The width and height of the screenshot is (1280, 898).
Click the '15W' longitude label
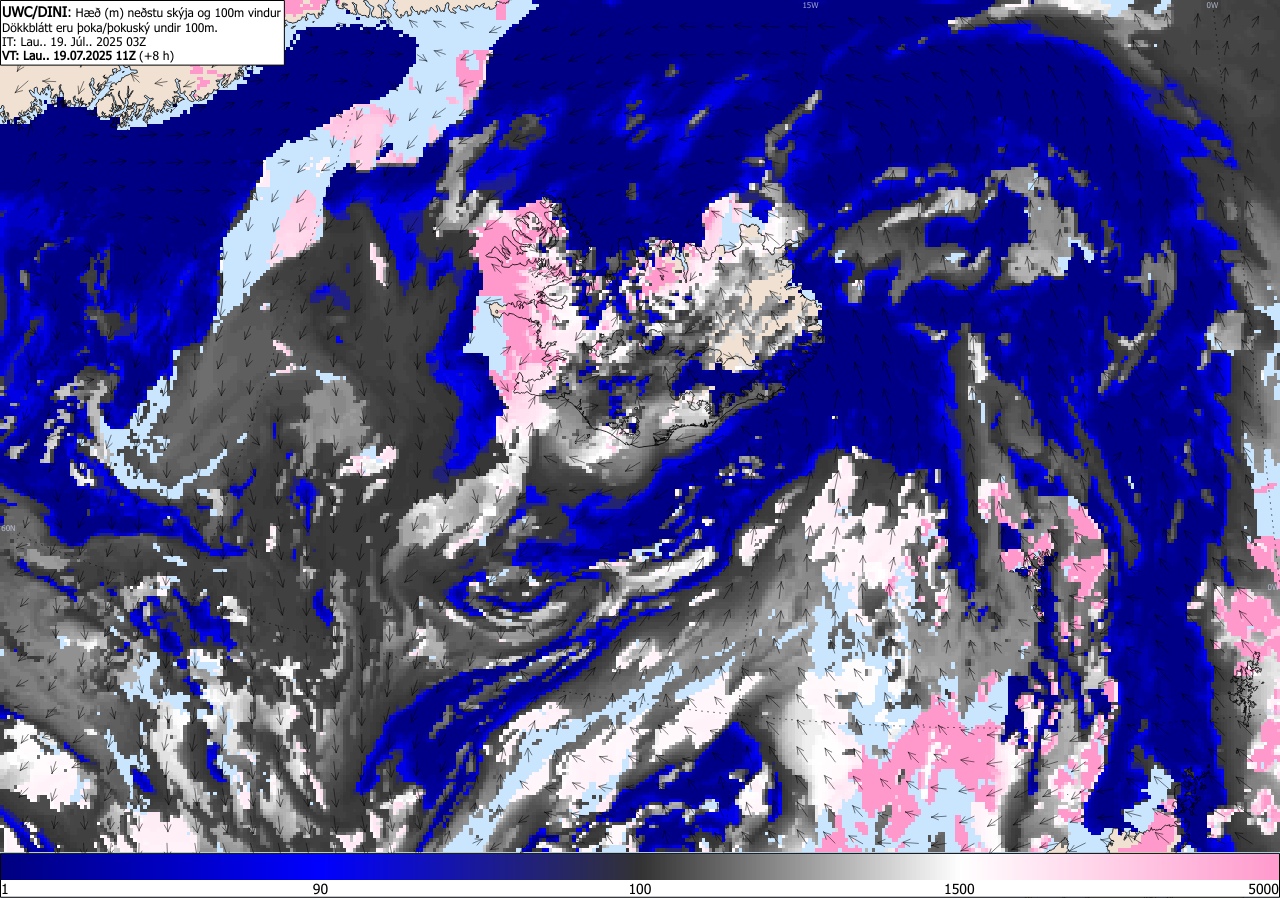[810, 5]
